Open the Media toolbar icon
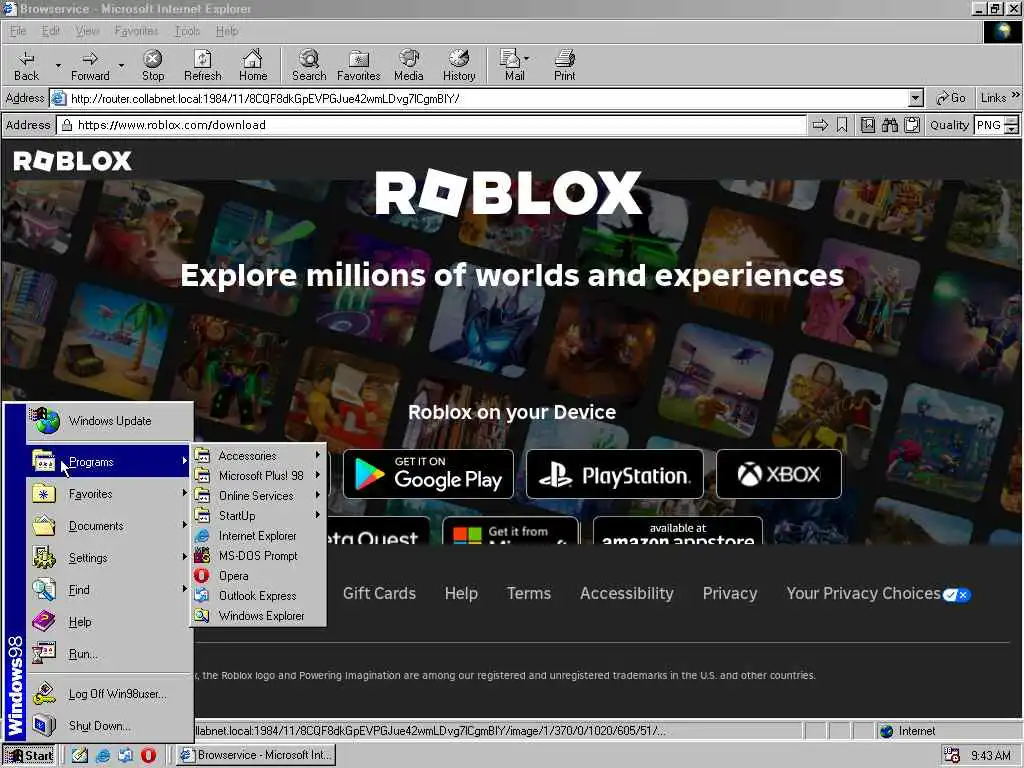This screenshot has width=1024, height=768. 409,59
